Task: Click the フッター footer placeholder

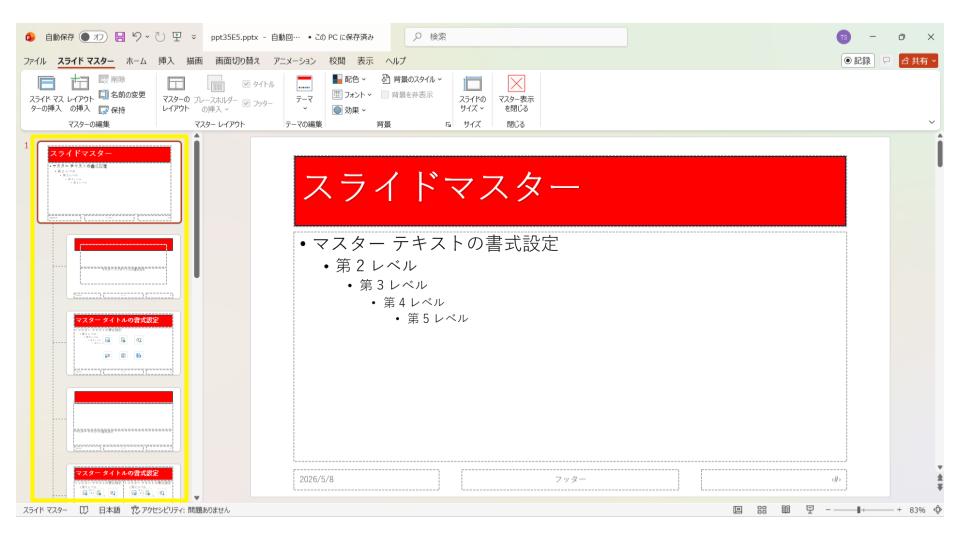Action: [x=570, y=479]
